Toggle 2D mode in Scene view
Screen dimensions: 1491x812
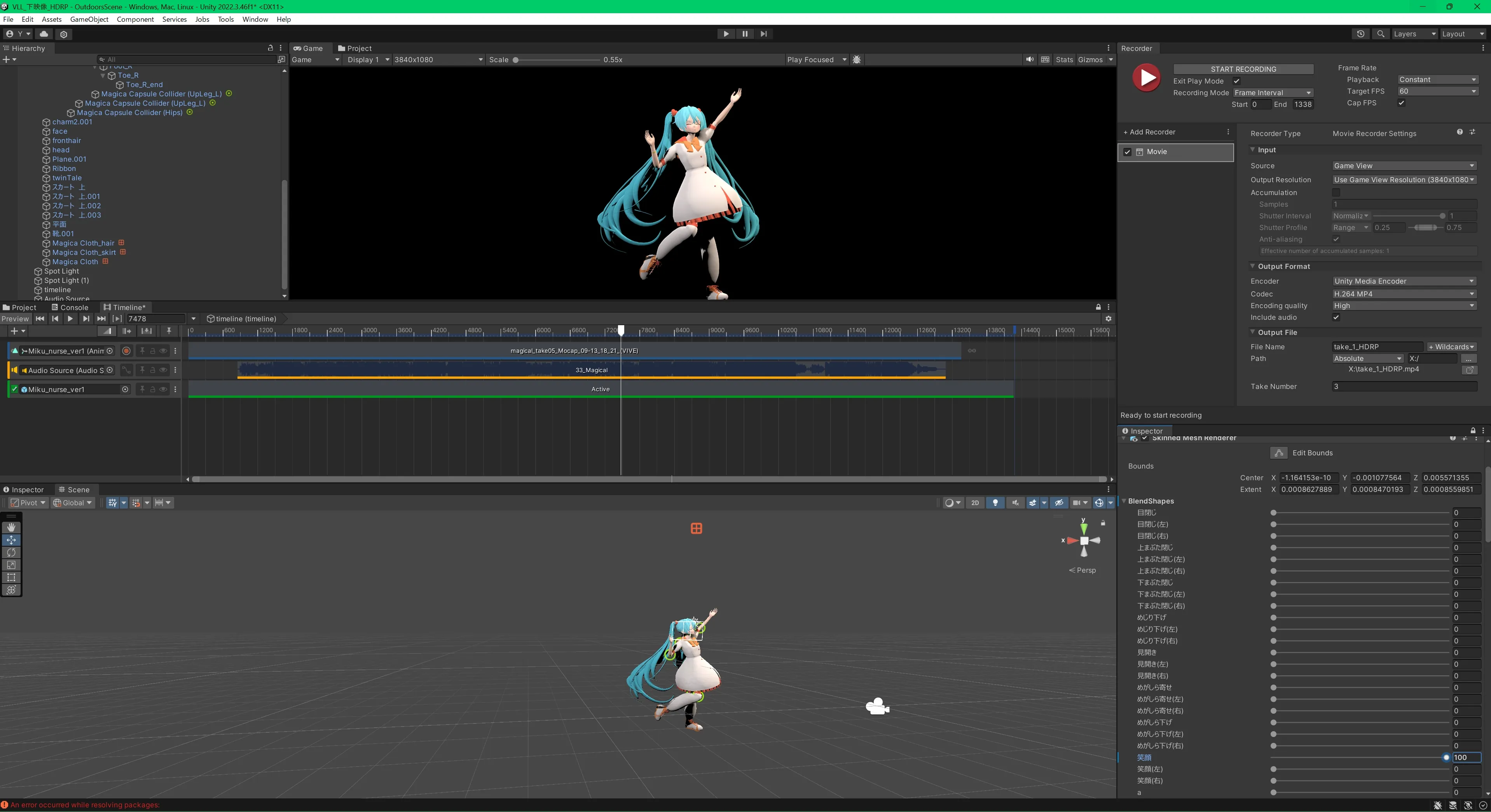coord(975,503)
